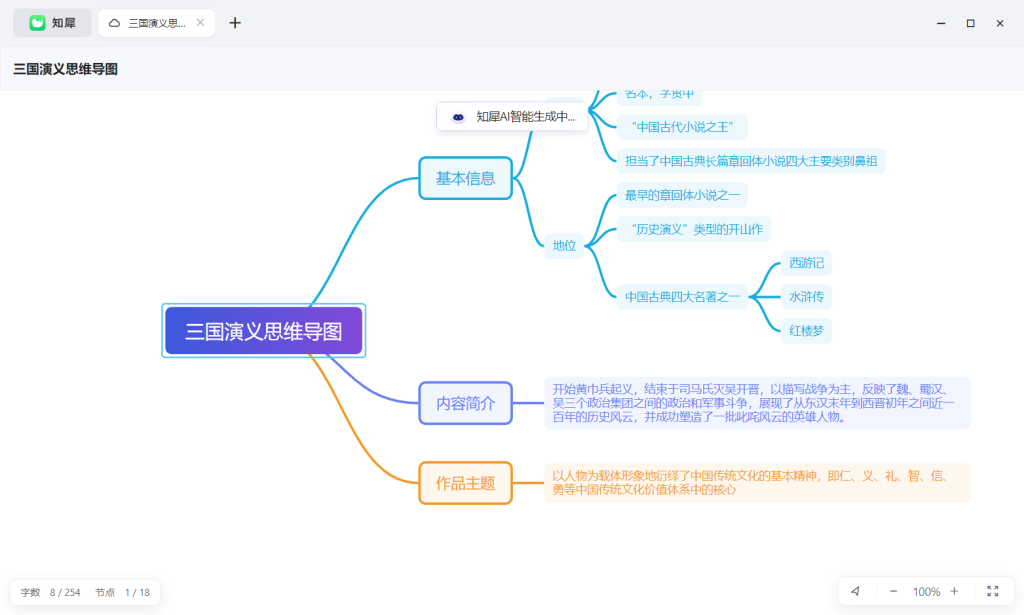Select the 水浒传 leaf node
The image size is (1024, 615).
[x=807, y=296]
